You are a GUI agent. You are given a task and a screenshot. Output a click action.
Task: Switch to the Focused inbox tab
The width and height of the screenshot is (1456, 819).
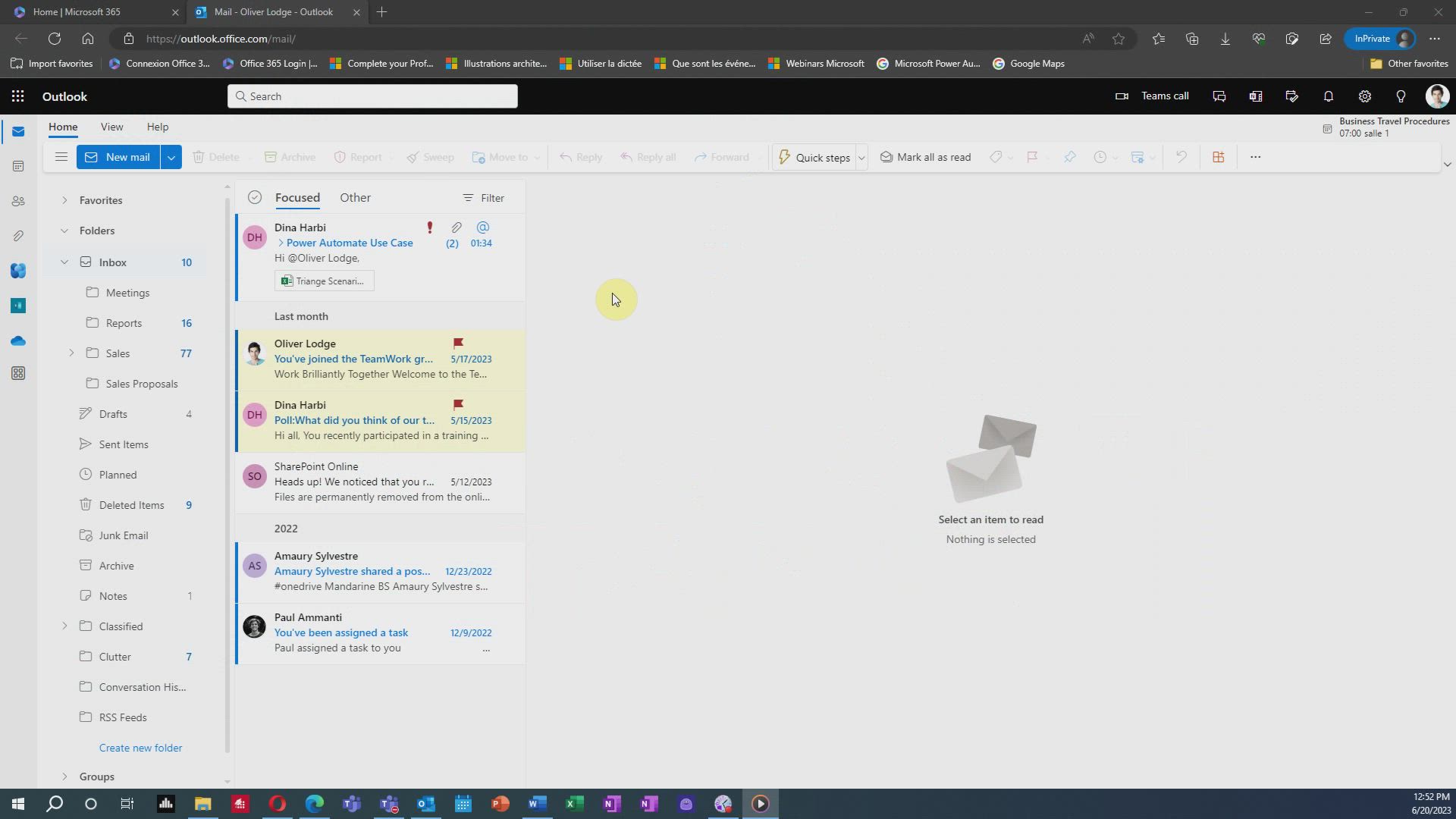(x=297, y=197)
